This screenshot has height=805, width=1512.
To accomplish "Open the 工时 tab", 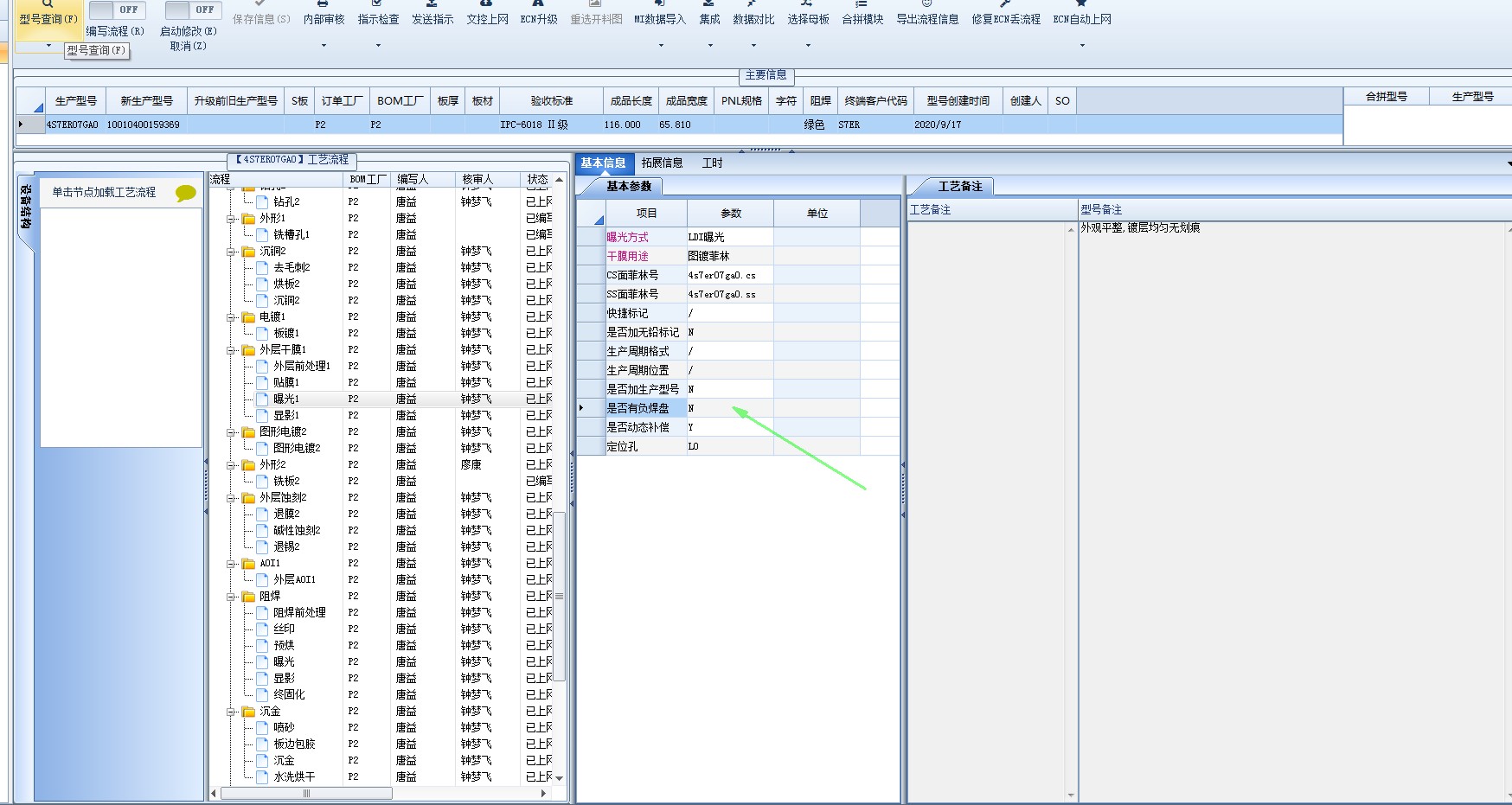I will click(712, 163).
